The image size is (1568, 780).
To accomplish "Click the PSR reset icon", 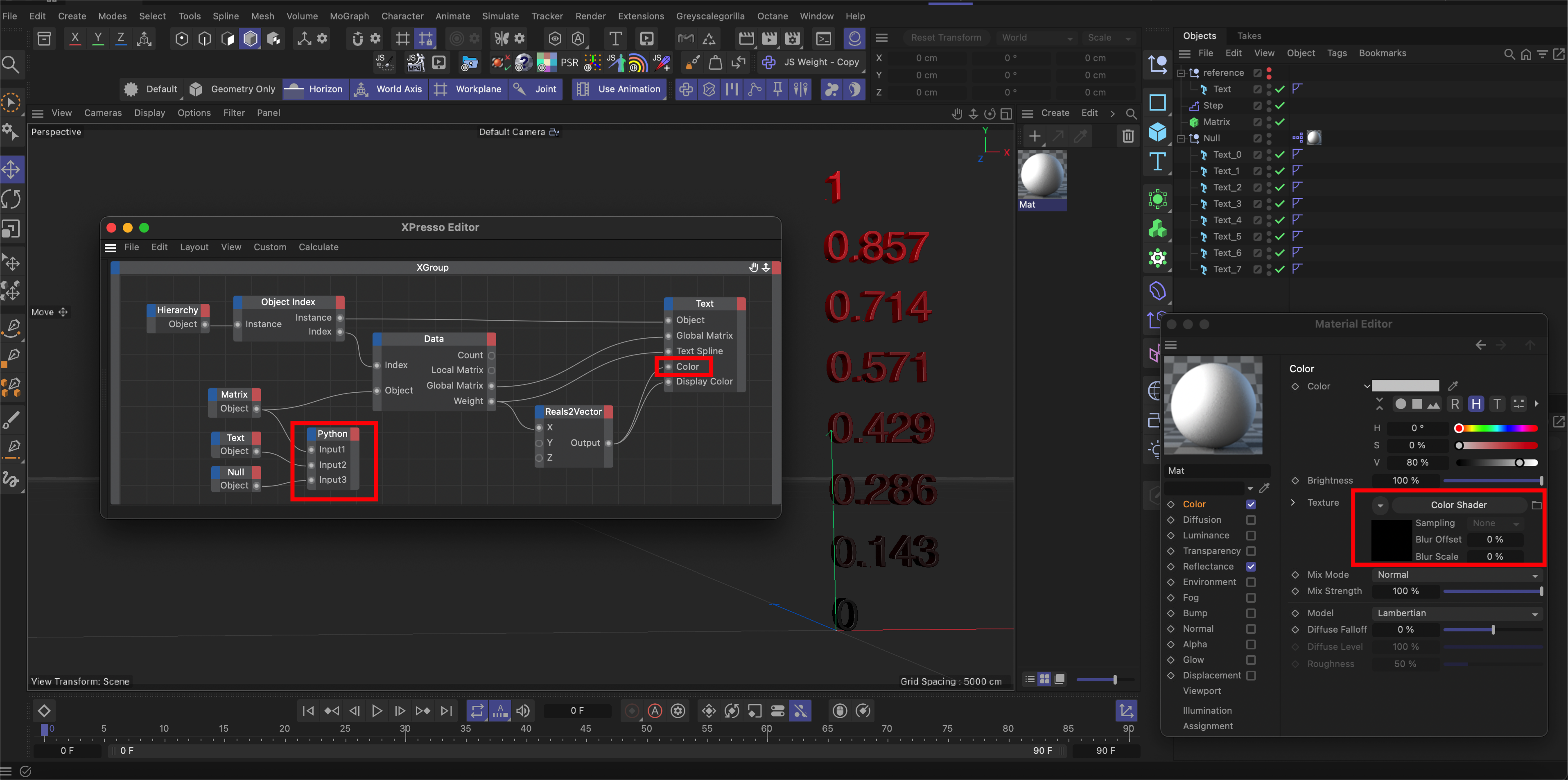I will pyautogui.click(x=569, y=62).
